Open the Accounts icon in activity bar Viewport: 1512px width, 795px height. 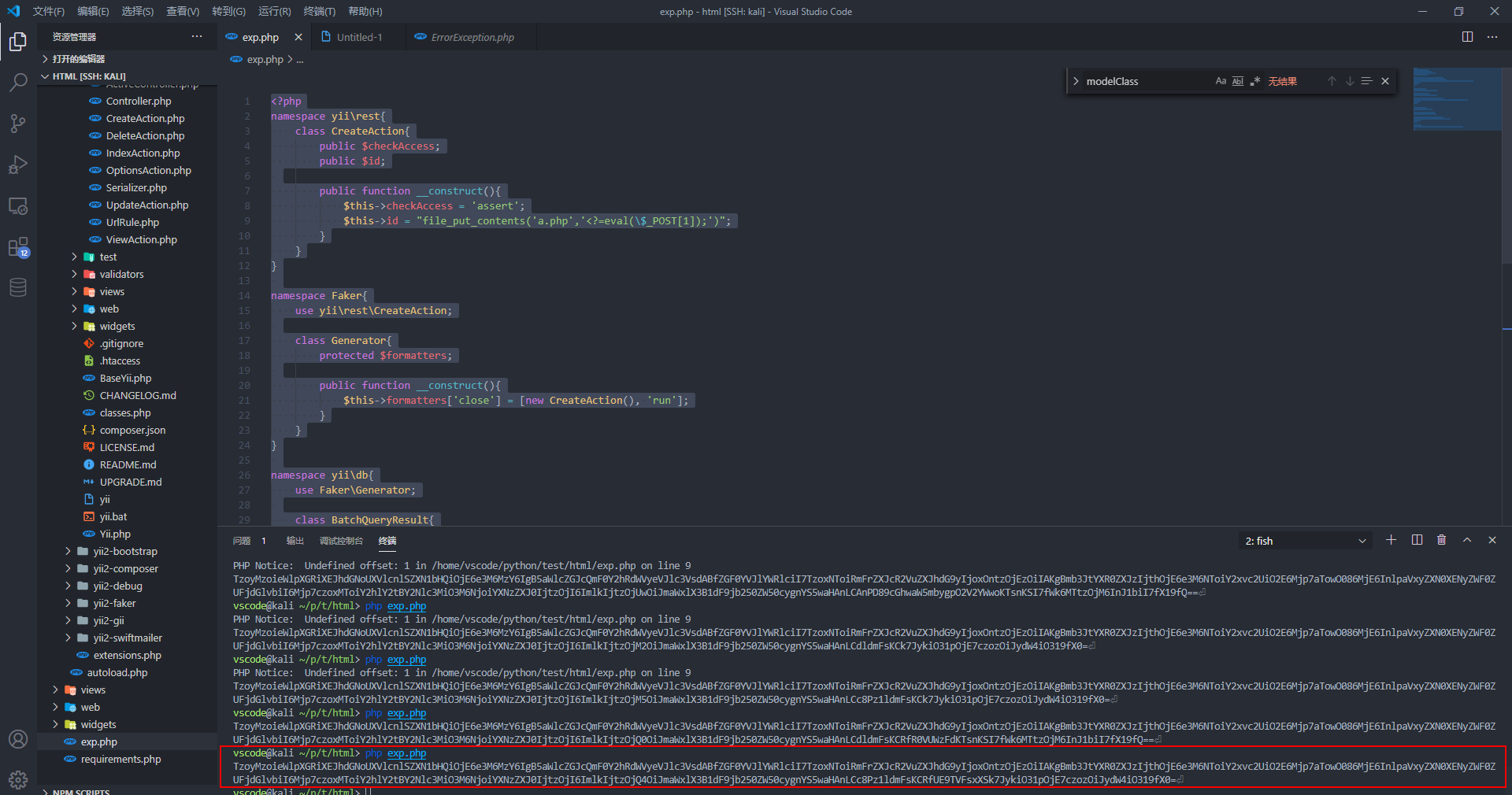pos(17,739)
